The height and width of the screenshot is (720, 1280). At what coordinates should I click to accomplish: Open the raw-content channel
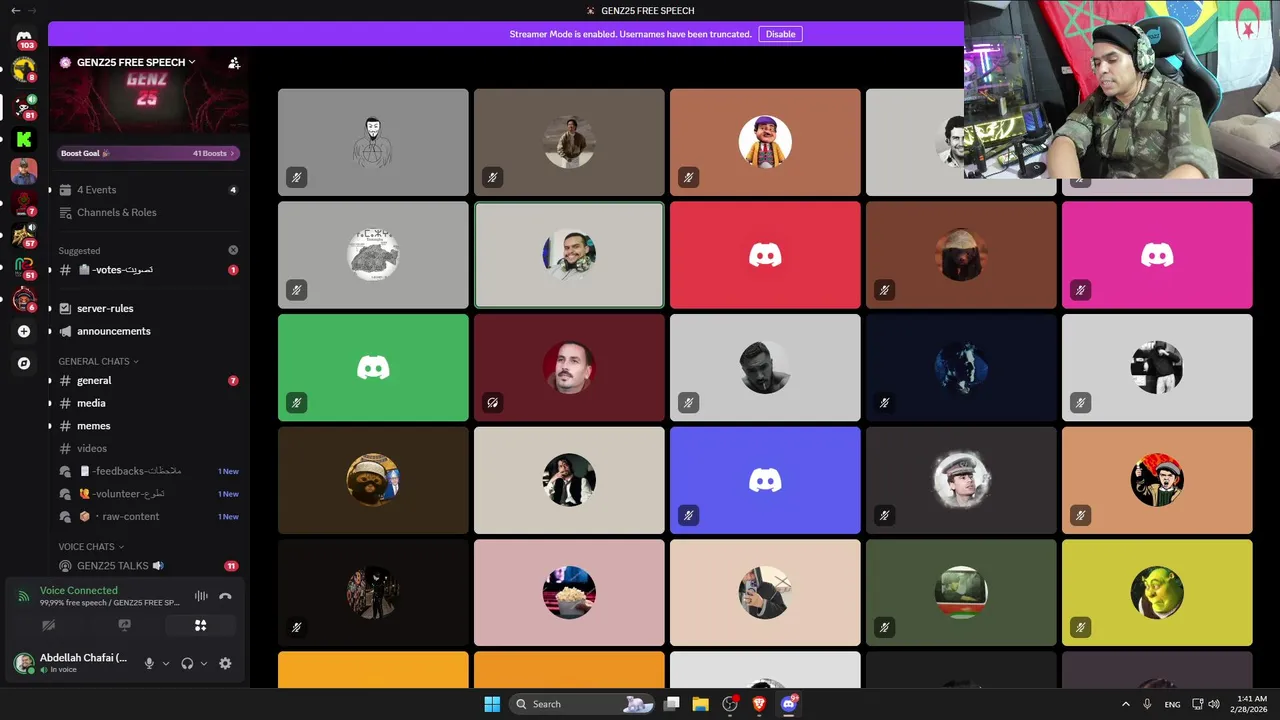[x=148, y=516]
